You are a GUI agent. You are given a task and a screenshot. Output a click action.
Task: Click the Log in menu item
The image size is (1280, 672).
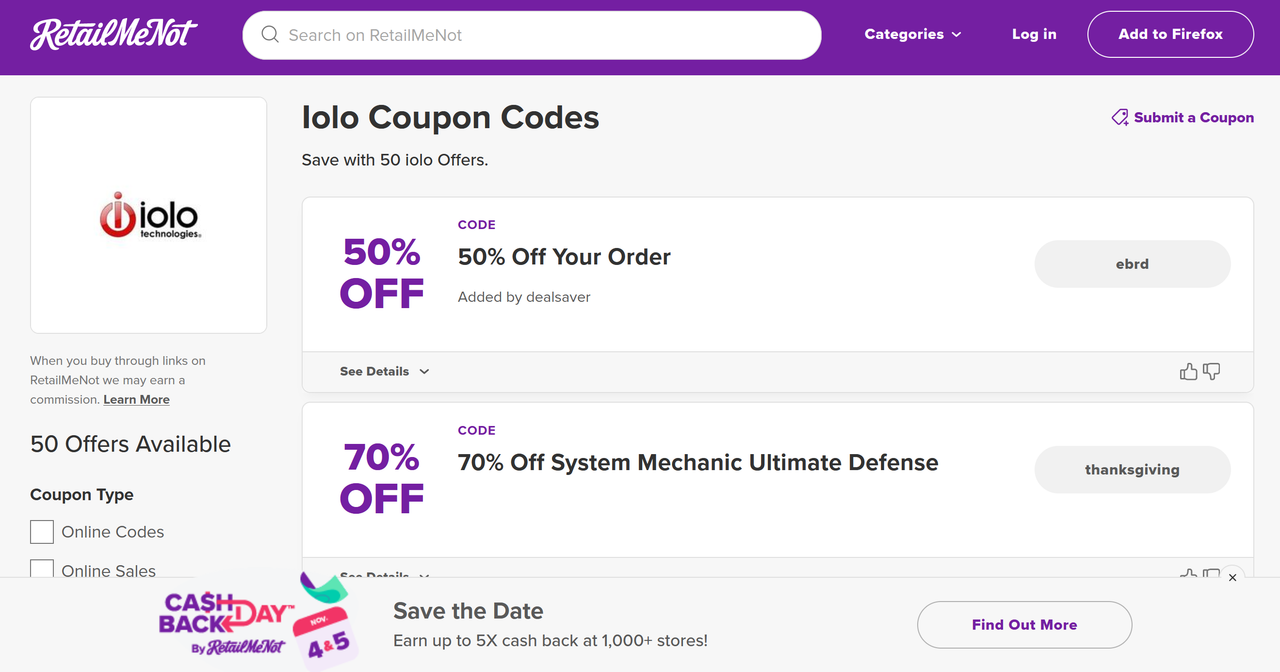pos(1034,34)
